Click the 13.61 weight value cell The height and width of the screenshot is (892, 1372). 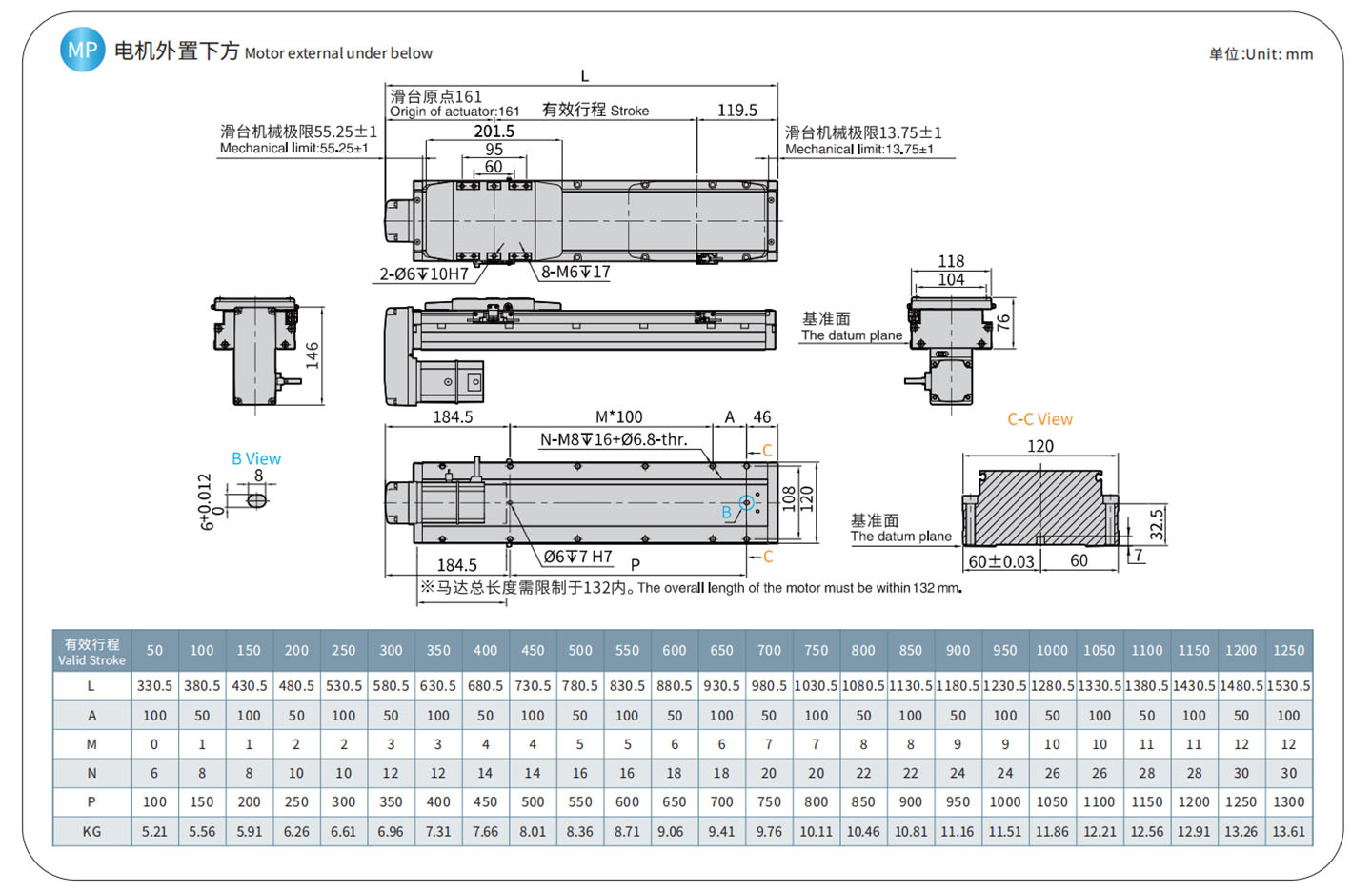[x=1288, y=831]
